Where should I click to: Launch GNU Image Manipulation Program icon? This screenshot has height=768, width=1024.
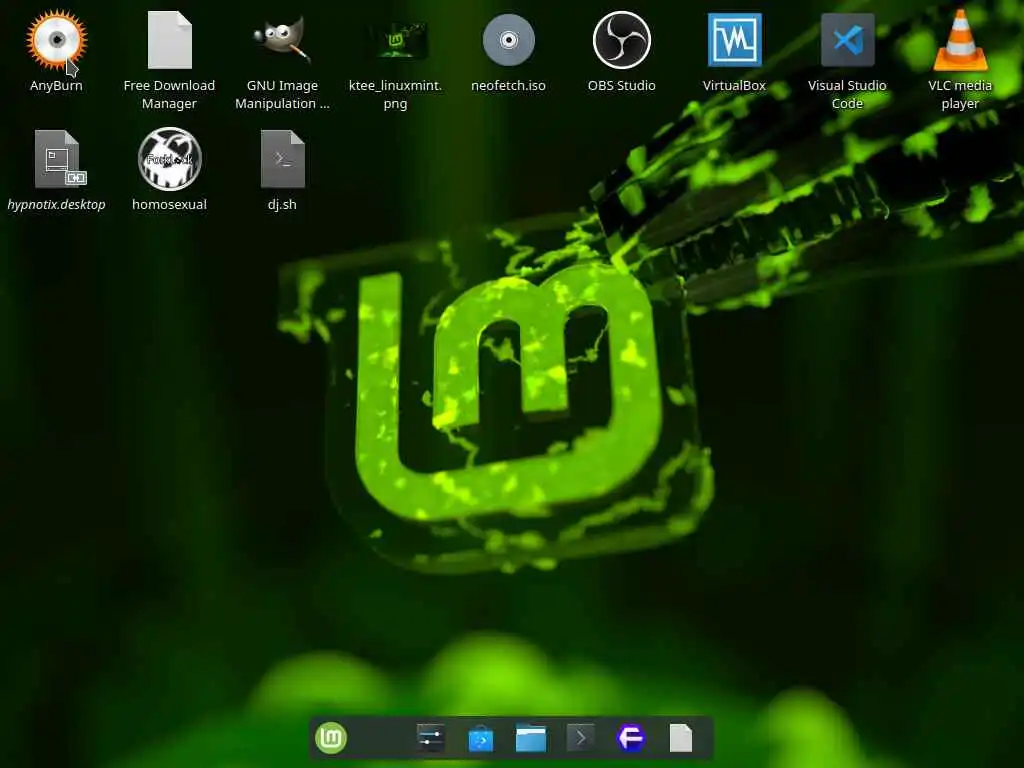tap(282, 40)
